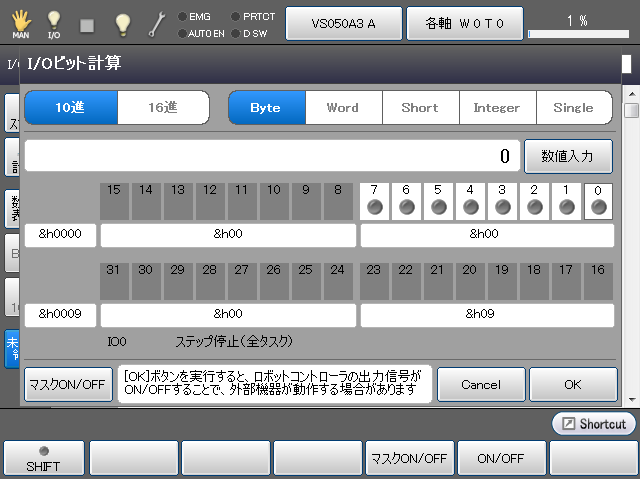Screen dimensions: 640x479
Task: Confirm with the OK button
Action: [x=572, y=384]
